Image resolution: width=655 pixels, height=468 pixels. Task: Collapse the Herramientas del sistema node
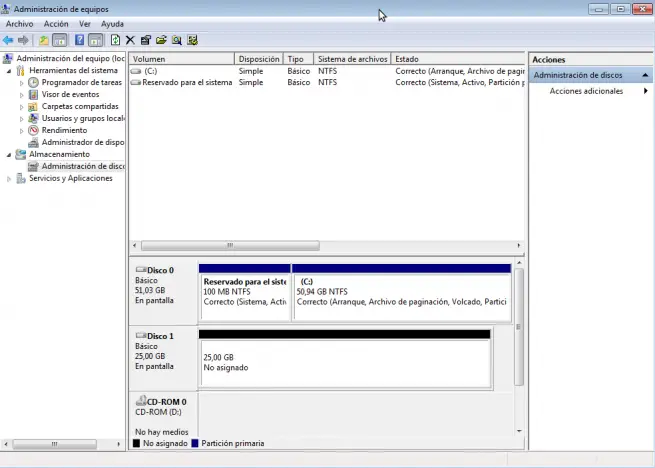point(10,71)
